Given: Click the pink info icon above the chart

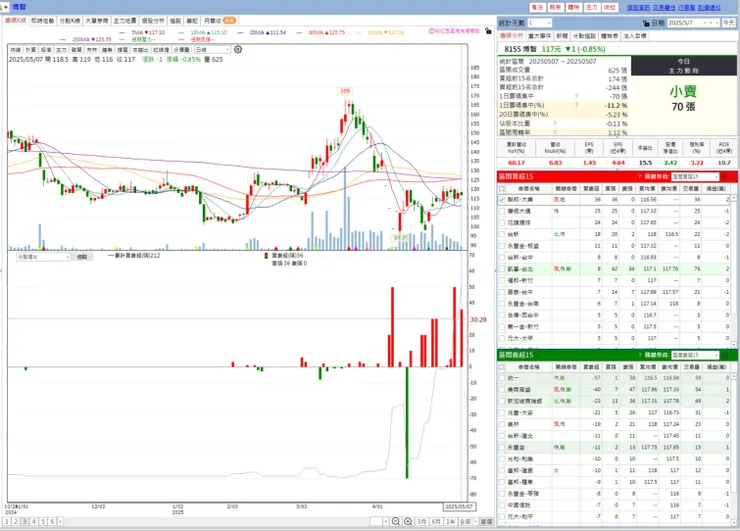Looking at the screenshot, I should pos(431,31).
